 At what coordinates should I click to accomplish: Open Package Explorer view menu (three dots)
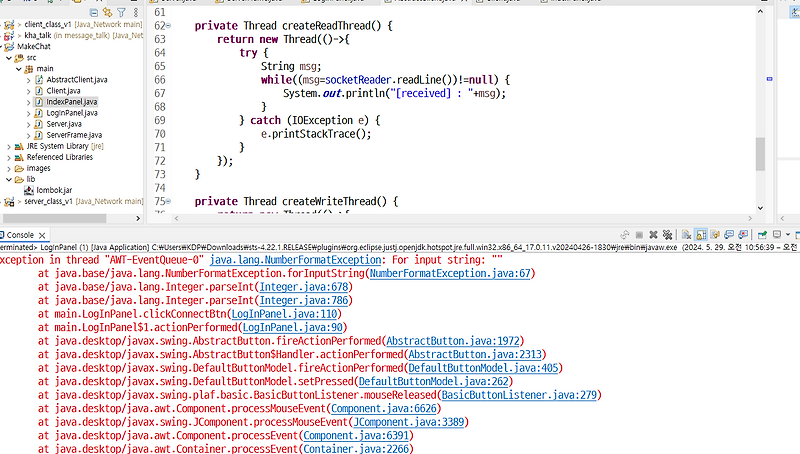[136, 12]
